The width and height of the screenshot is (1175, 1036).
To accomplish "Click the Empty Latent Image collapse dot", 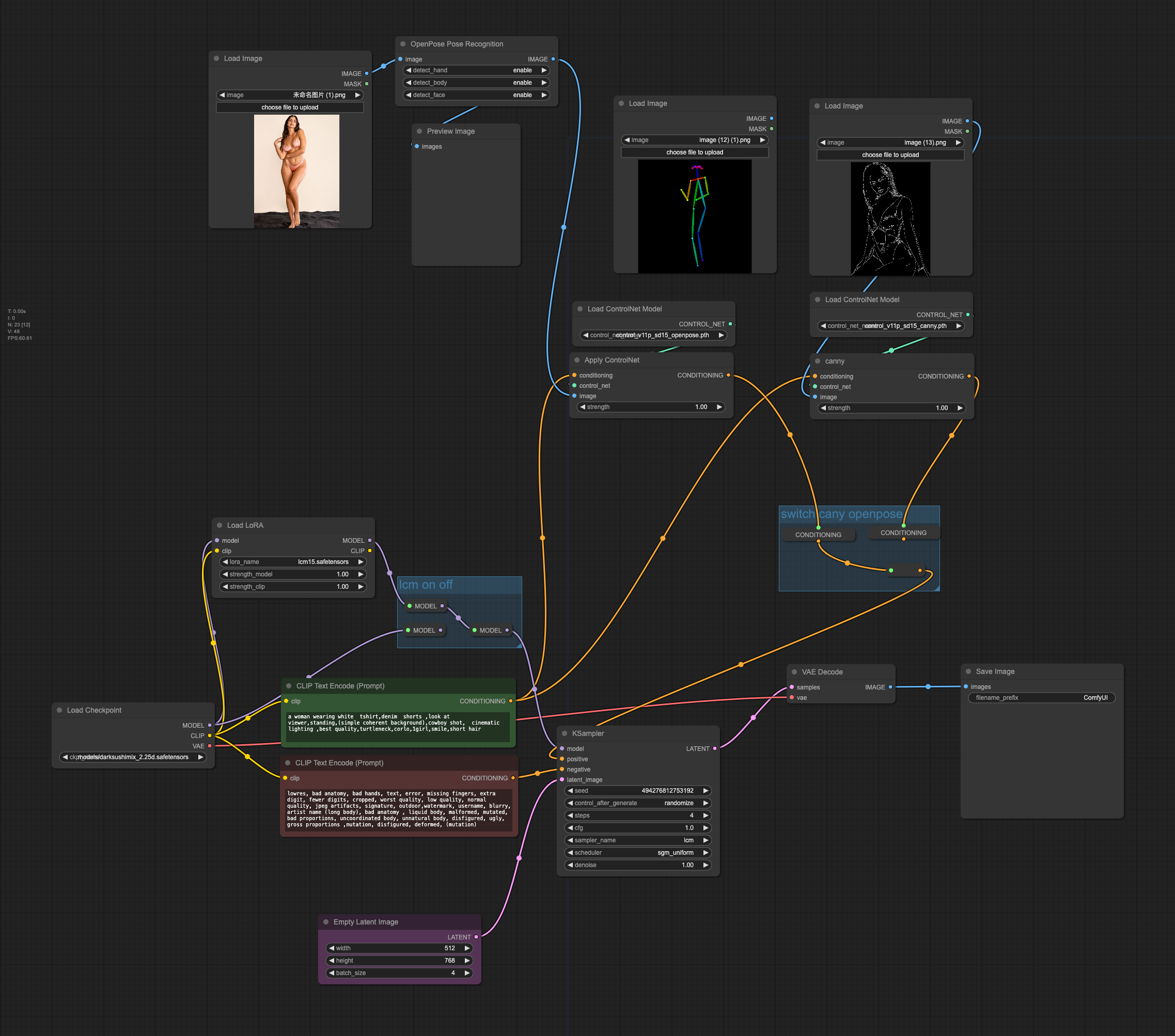I will coord(326,922).
